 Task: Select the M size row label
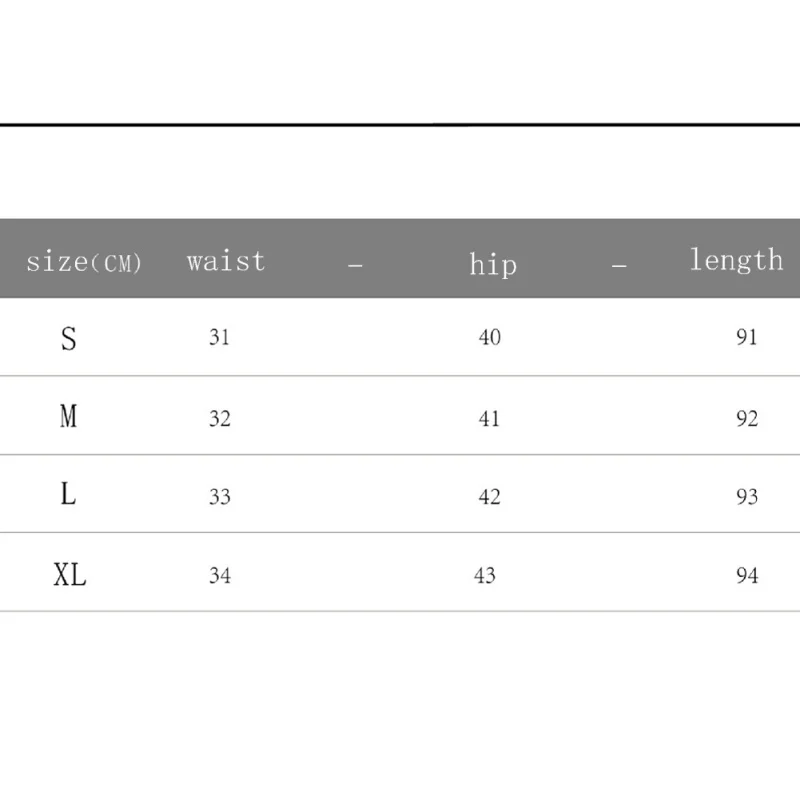(68, 416)
